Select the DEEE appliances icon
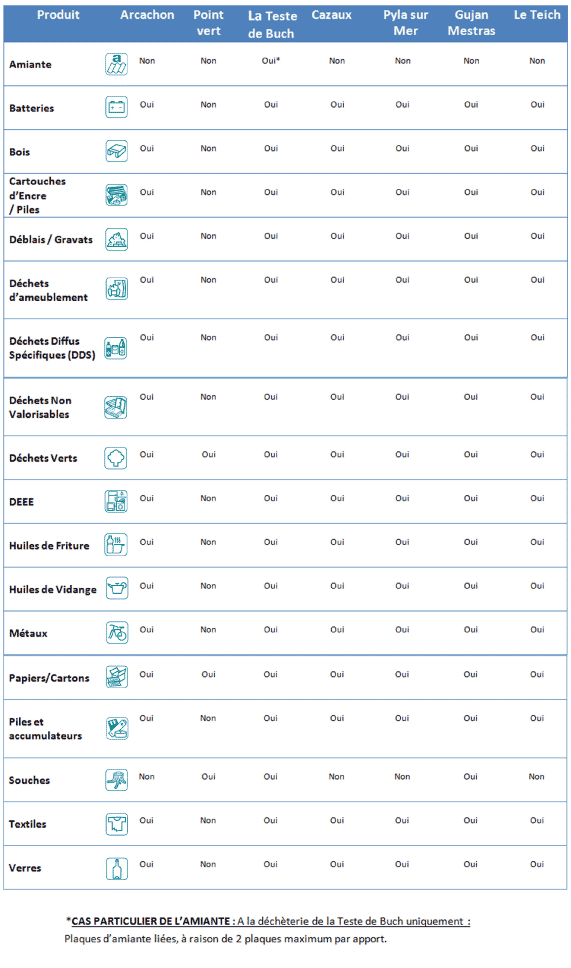The height and width of the screenshot is (968, 571). point(116,501)
